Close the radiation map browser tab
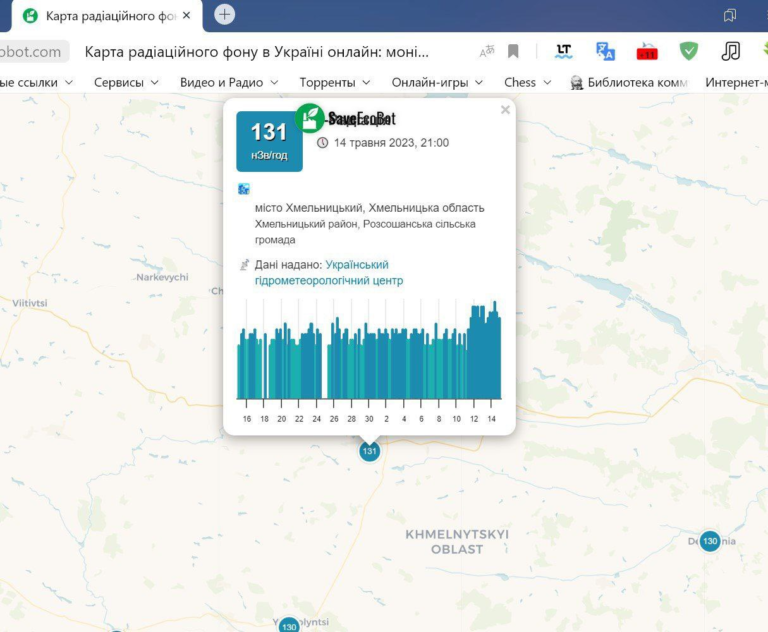 [x=186, y=15]
